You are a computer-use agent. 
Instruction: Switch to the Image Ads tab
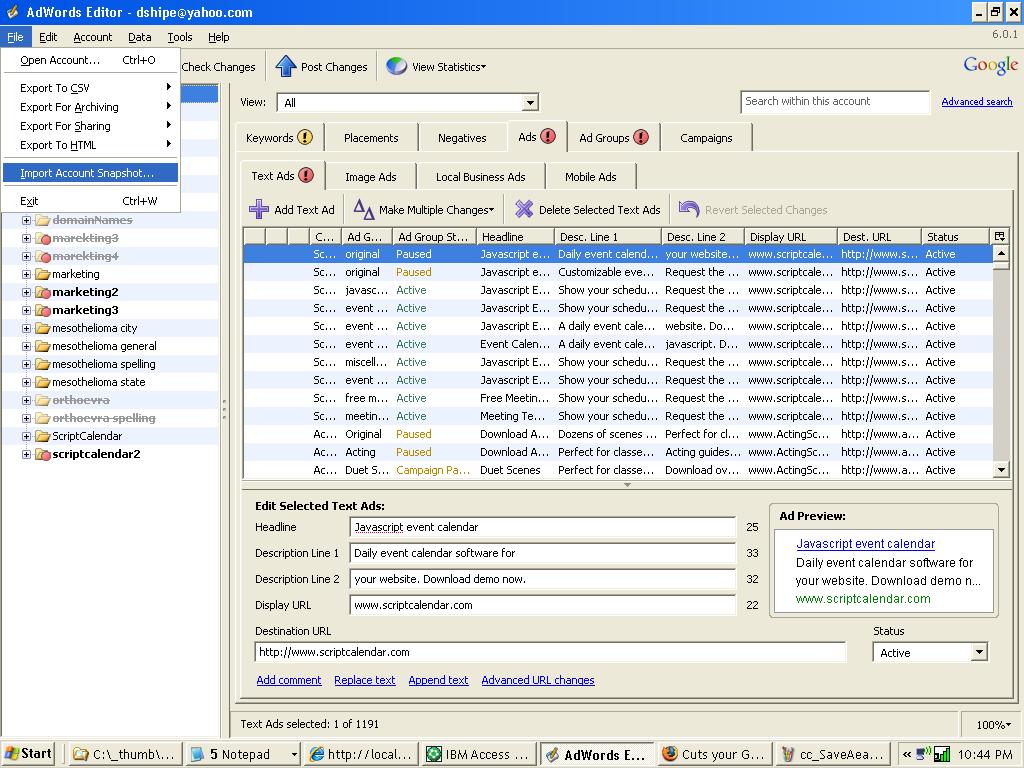coord(370,176)
